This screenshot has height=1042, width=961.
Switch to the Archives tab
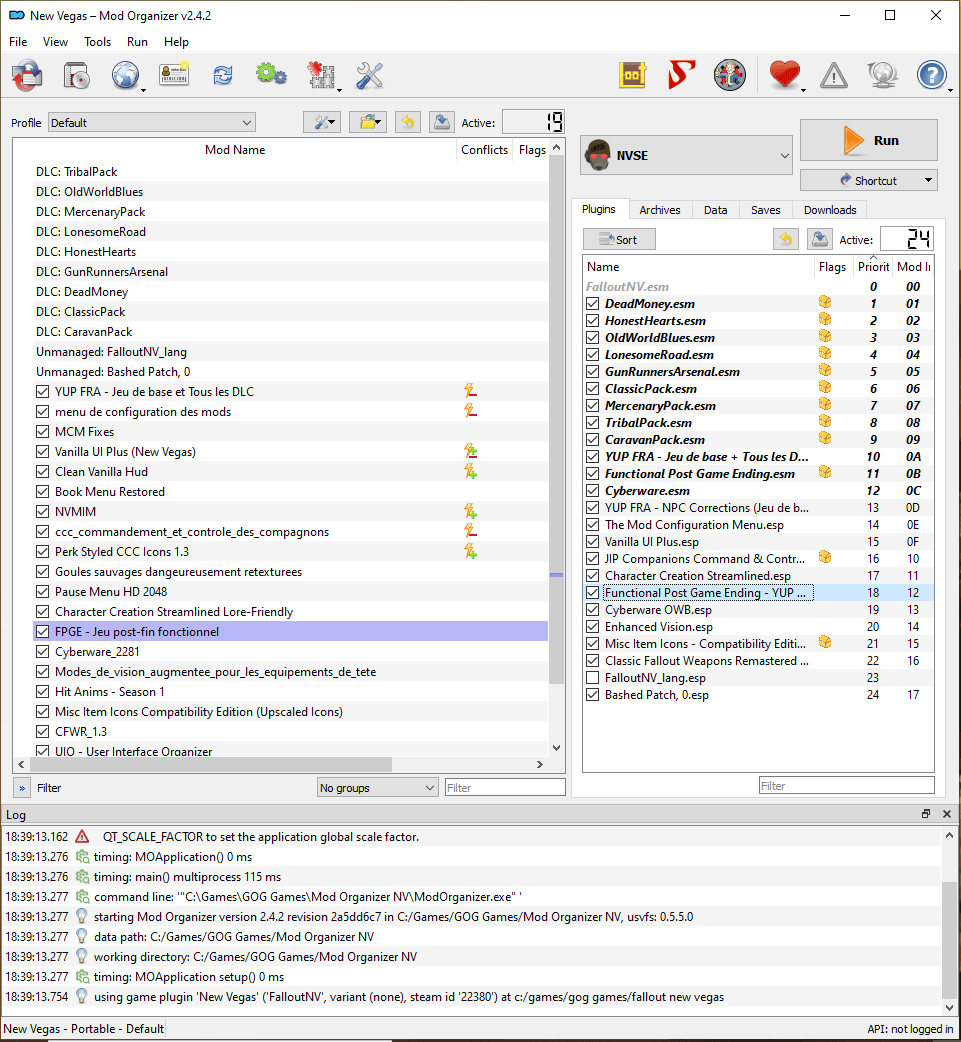659,210
